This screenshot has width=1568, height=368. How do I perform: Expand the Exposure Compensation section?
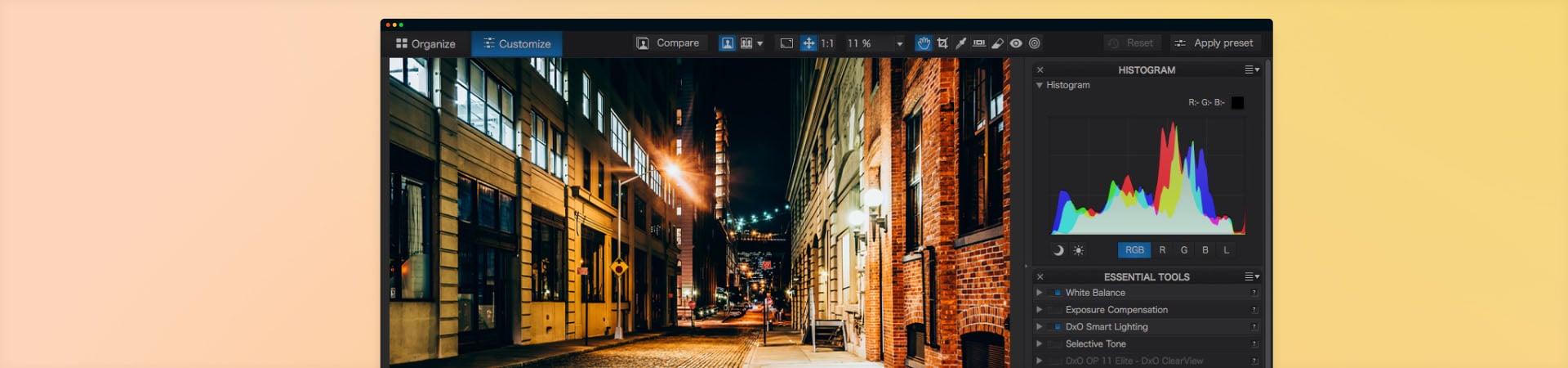tap(1039, 310)
